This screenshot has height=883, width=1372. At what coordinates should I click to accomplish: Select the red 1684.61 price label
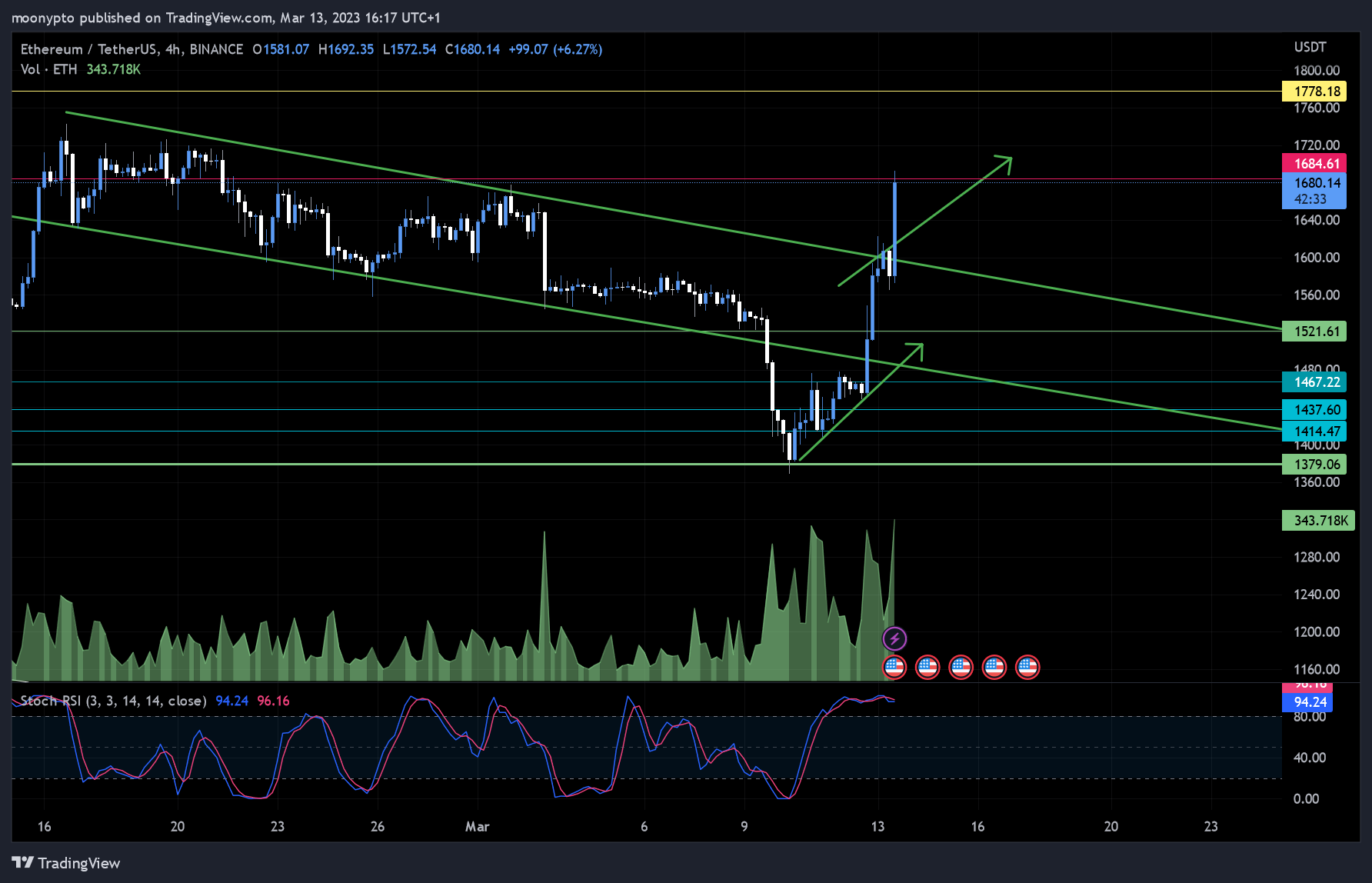1314,164
